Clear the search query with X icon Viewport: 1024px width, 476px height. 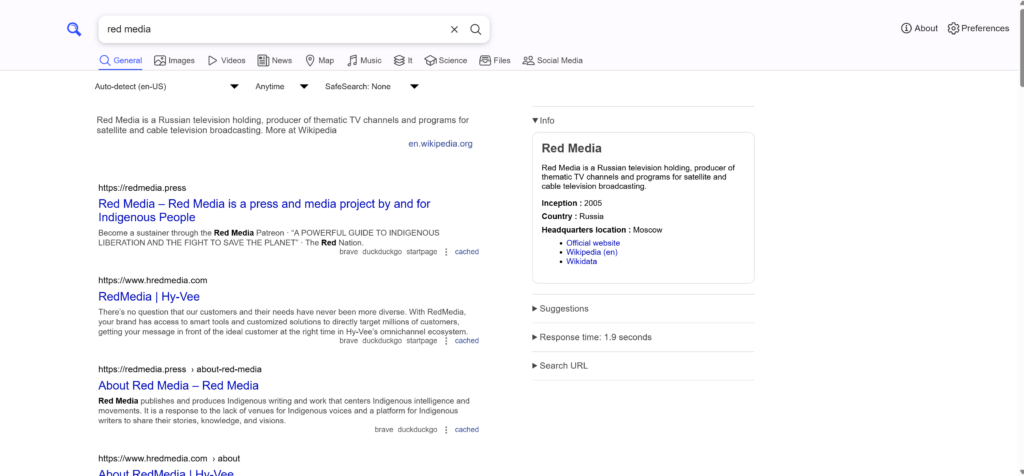(455, 29)
